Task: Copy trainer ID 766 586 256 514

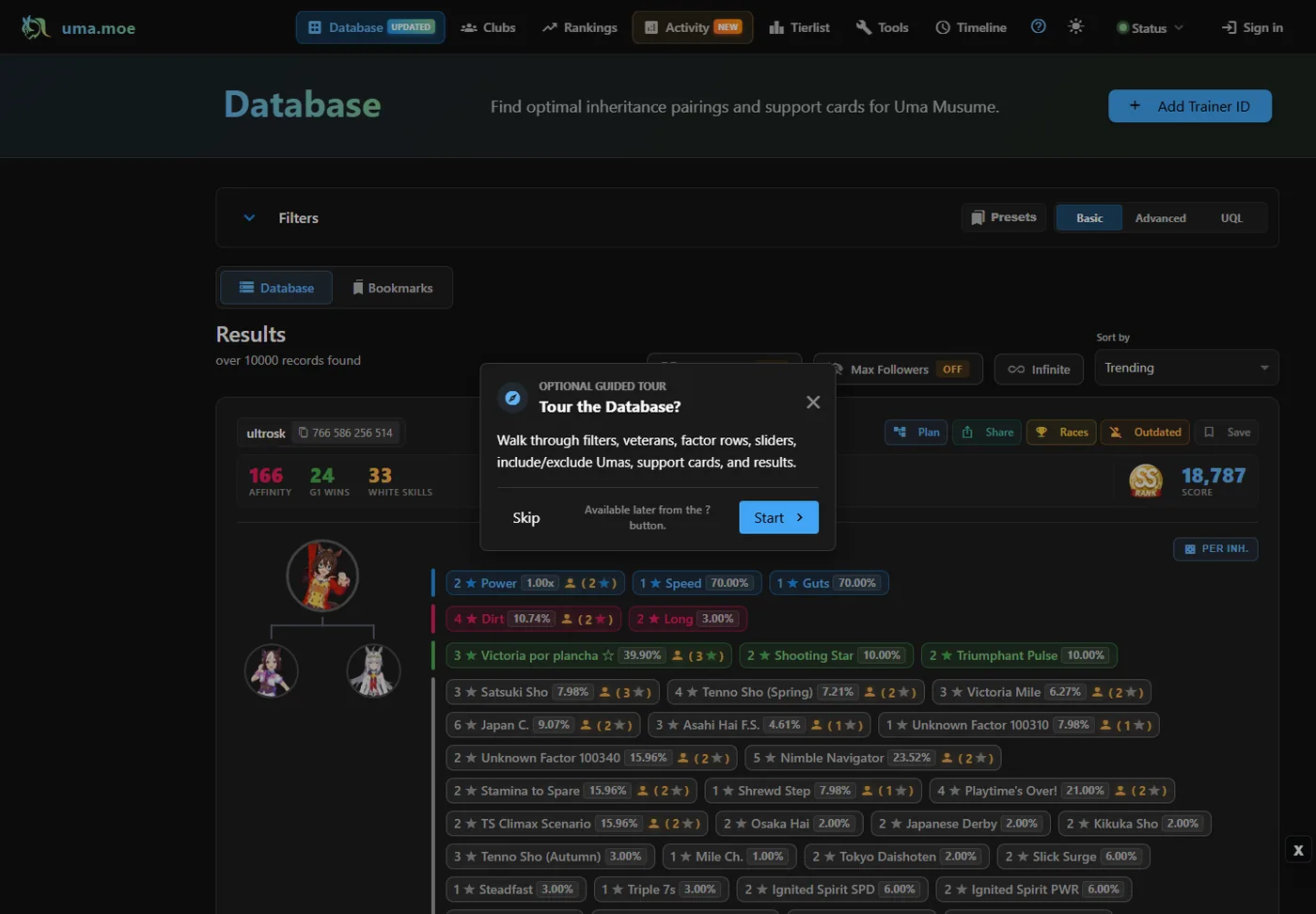Action: (x=345, y=433)
